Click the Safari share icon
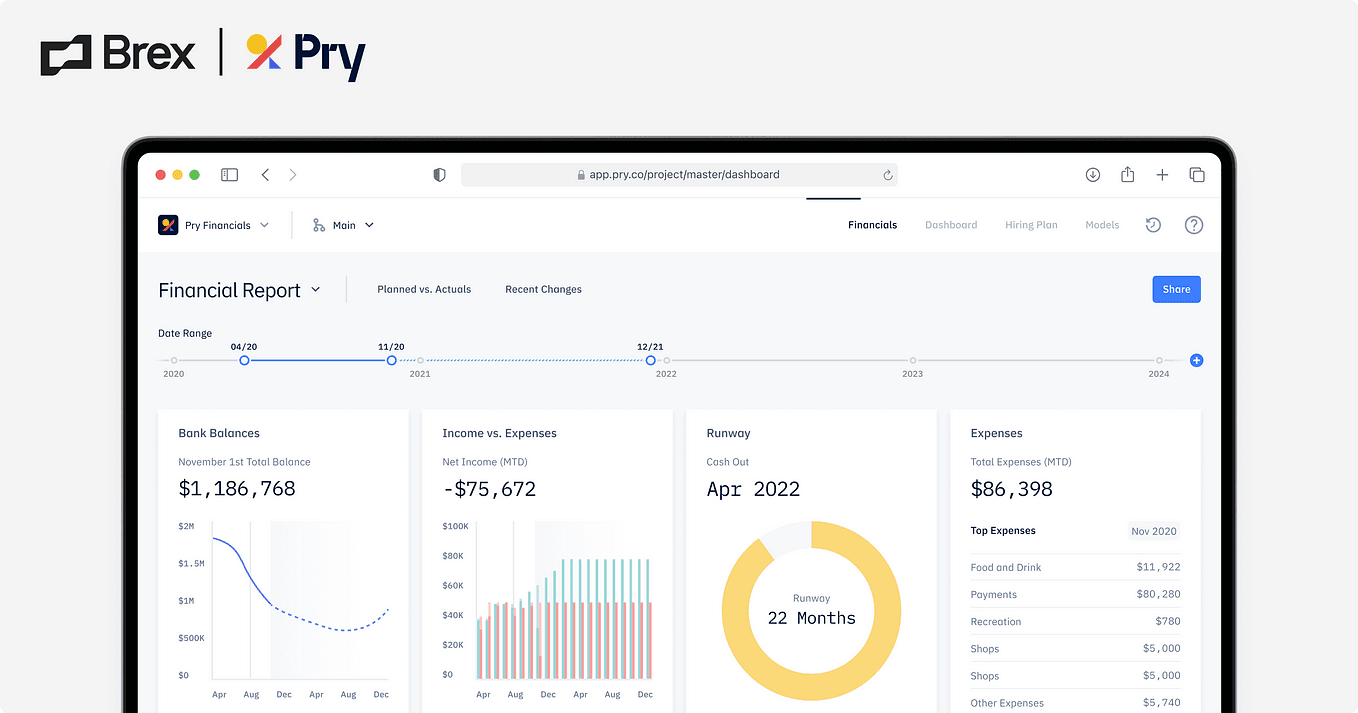Screen dimensions: 1358x713 (x=1127, y=174)
